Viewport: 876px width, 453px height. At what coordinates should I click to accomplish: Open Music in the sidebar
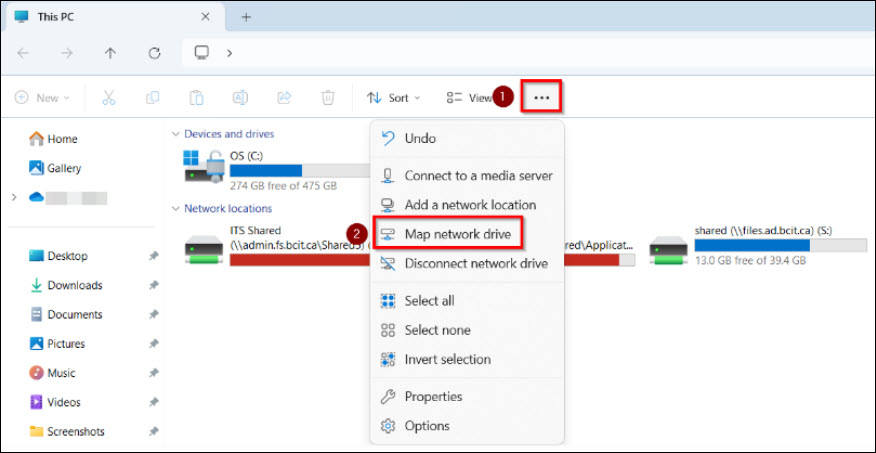pyautogui.click(x=52, y=373)
